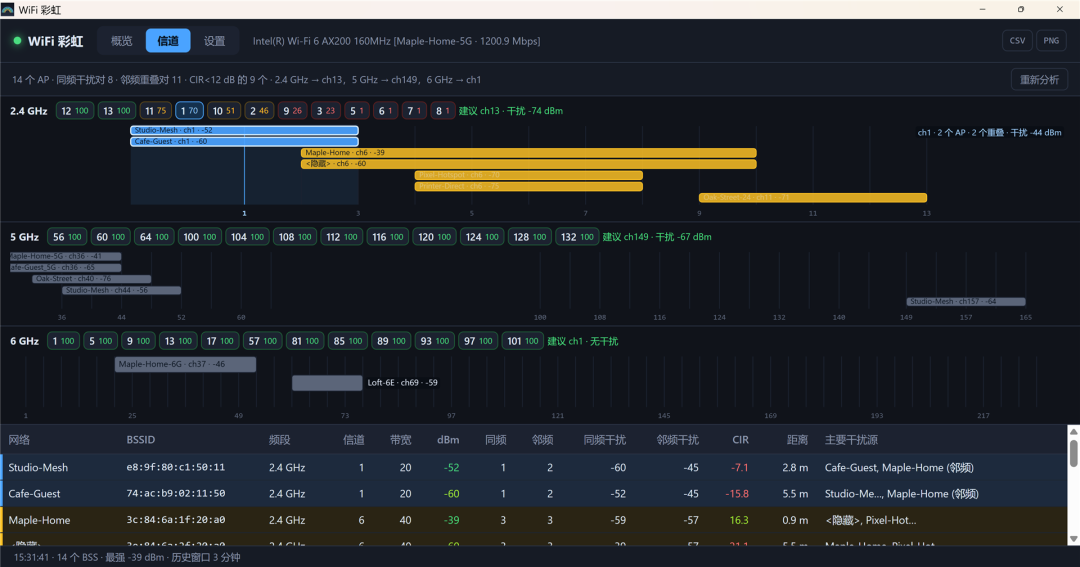This screenshot has width=1080, height=567.
Task: Click the Pixel-Hotspot ch6 spectrum bar
Action: click(529, 176)
